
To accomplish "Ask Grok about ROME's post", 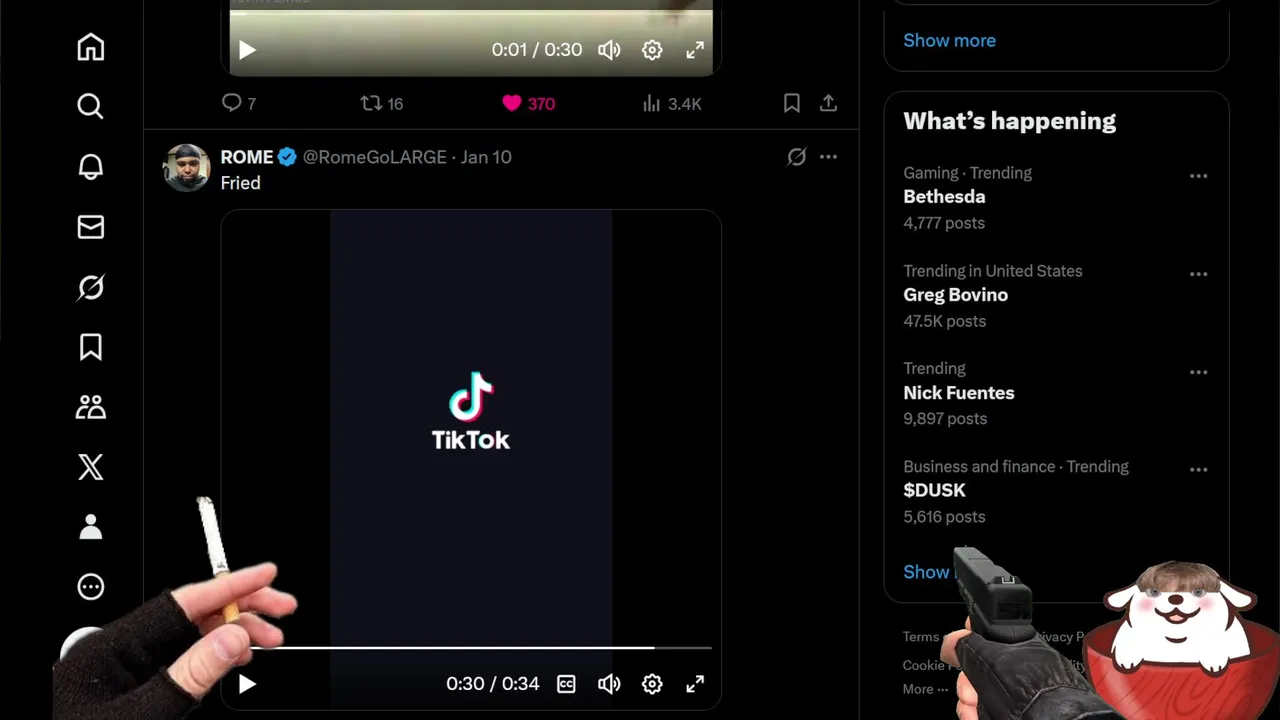I will tap(796, 157).
